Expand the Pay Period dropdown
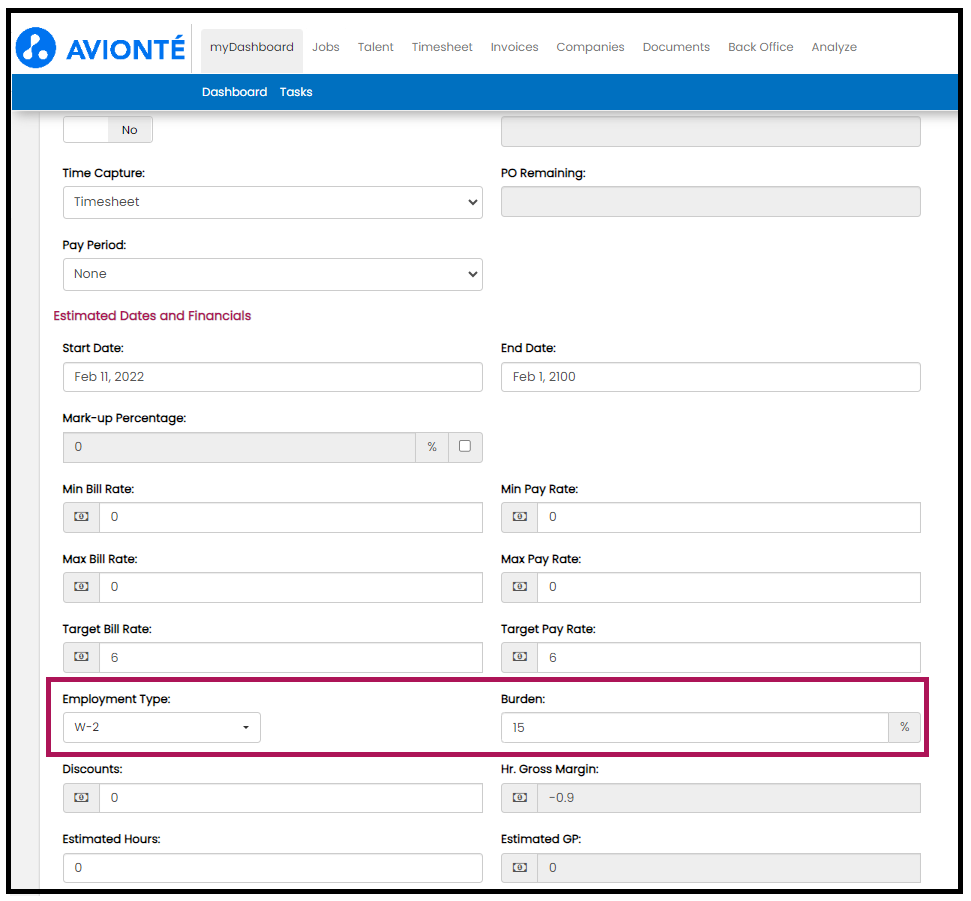This screenshot has height=901, width=971. point(272,274)
